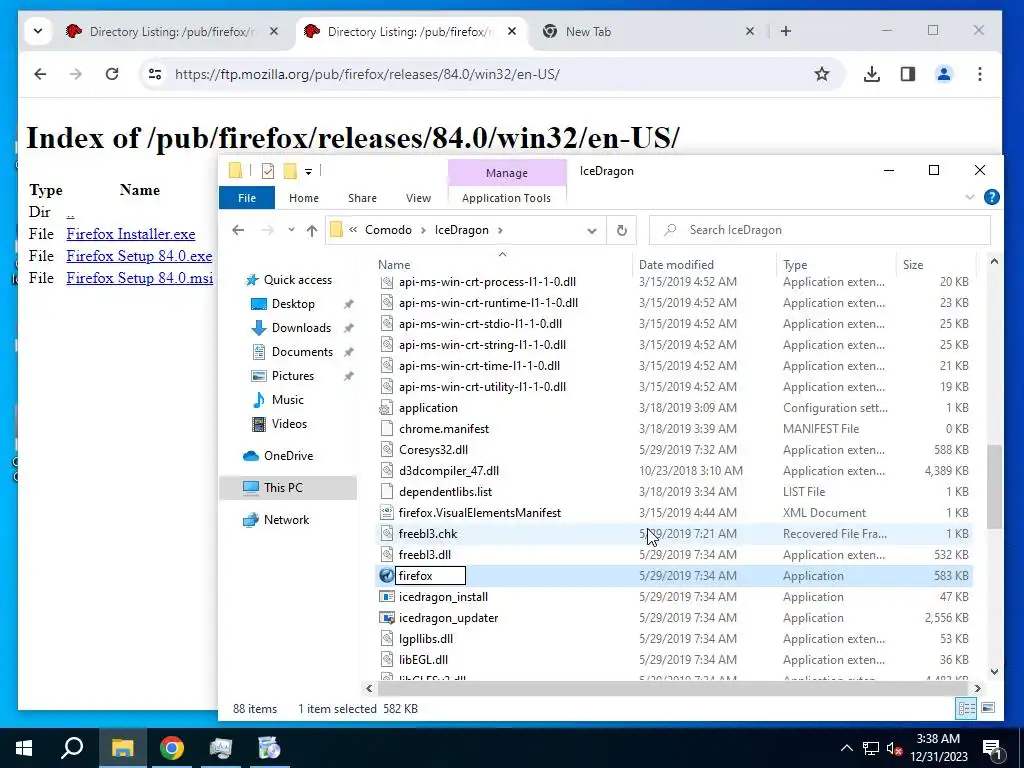This screenshot has height=768, width=1024.
Task: Go up one folder level
Action: click(x=312, y=230)
